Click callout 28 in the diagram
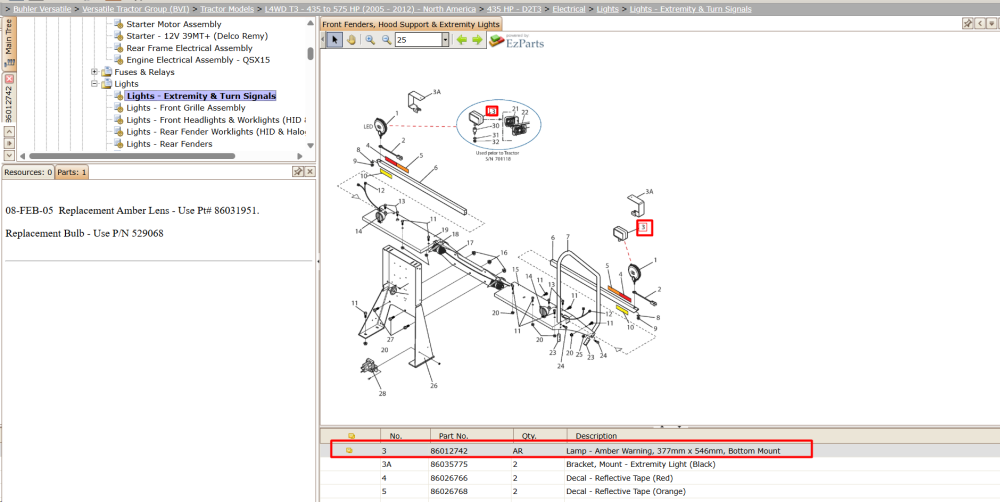The width and height of the screenshot is (1000, 502). [382, 394]
